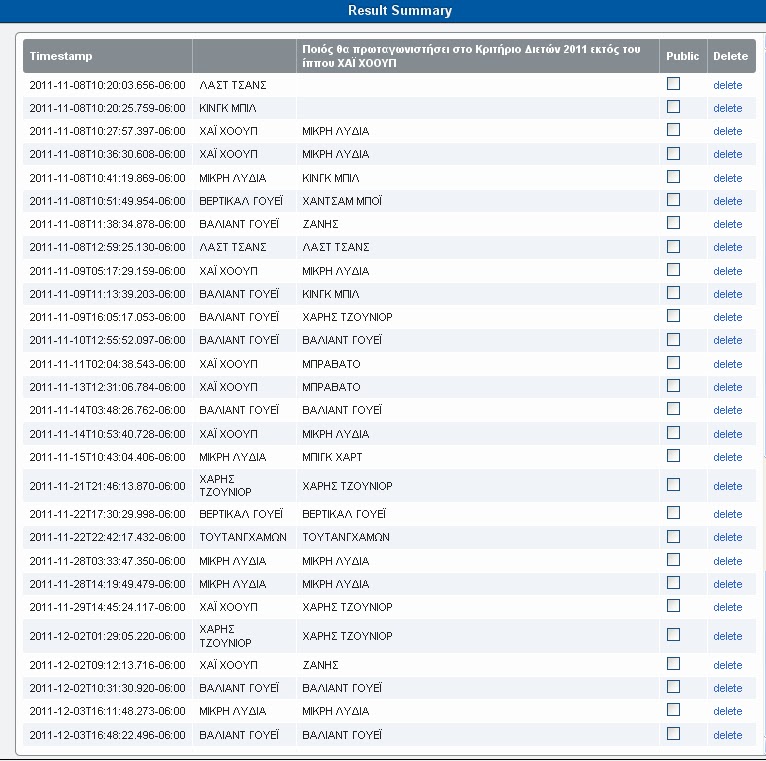This screenshot has width=766, height=761.
Task: Click ΜΠΙΓΚ ΧΑΡΤ answer cell
Action: pos(332,457)
